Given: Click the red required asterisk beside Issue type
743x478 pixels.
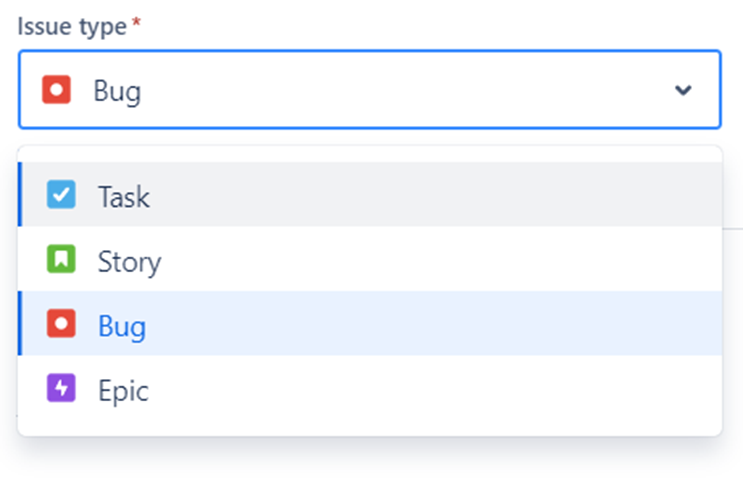Looking at the screenshot, I should (x=136, y=22).
